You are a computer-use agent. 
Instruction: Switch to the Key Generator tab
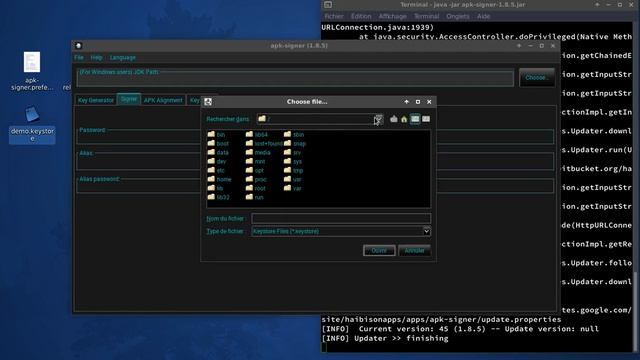pyautogui.click(x=96, y=100)
